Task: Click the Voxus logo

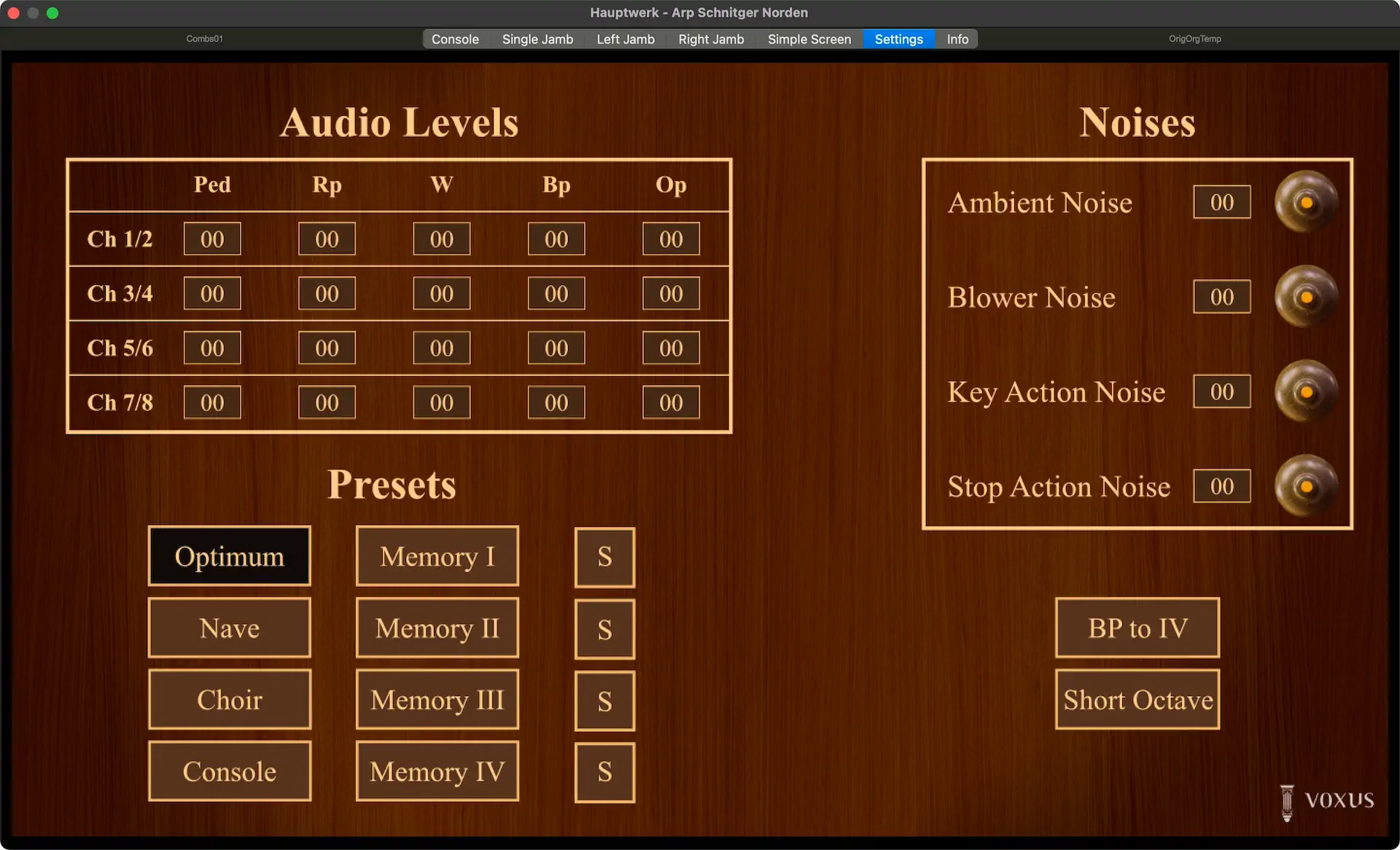Action: 1327,801
